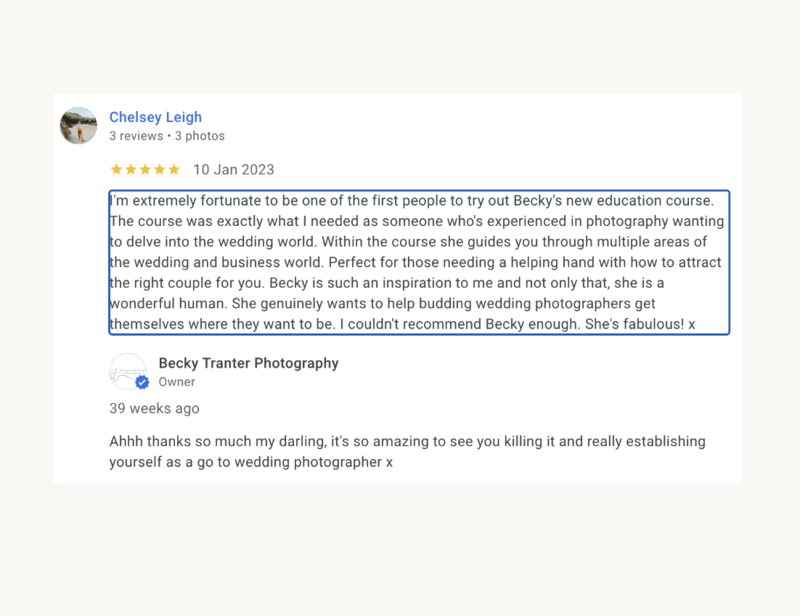Click the second gold rating star

[131, 169]
